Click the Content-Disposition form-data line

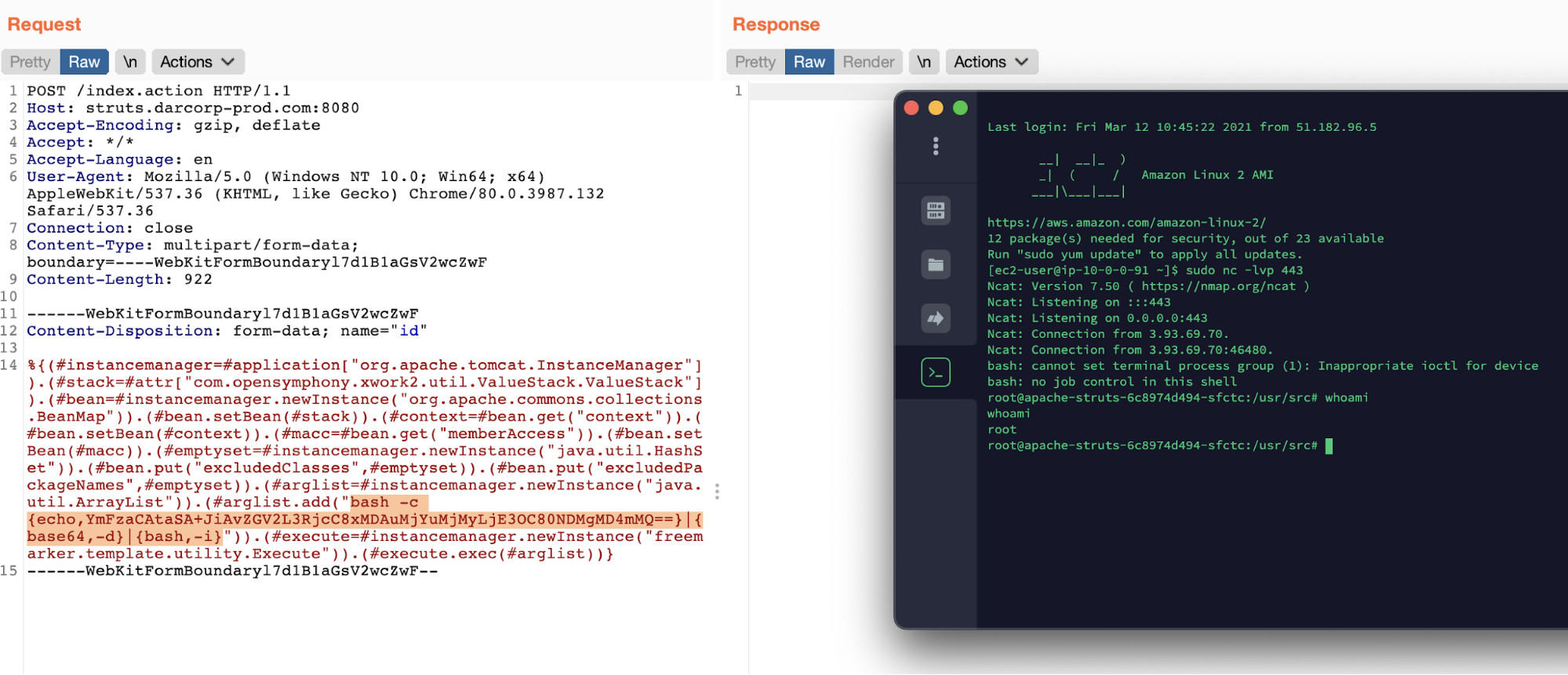[x=227, y=331]
